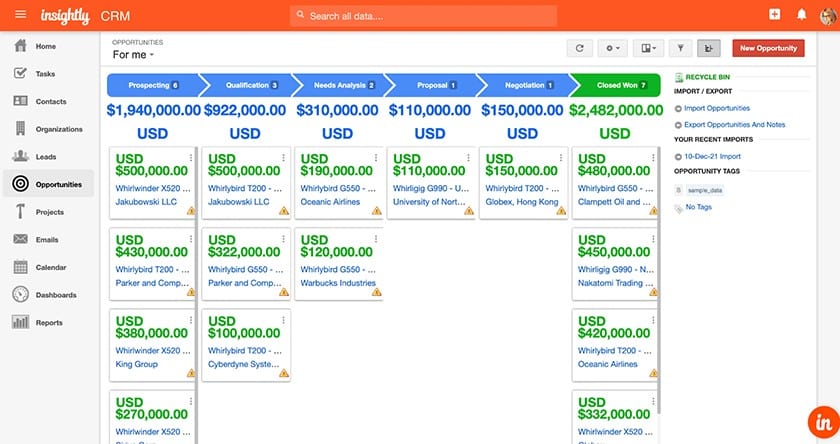The image size is (840, 444).
Task: Click into the Search all data field
Action: tap(423, 16)
